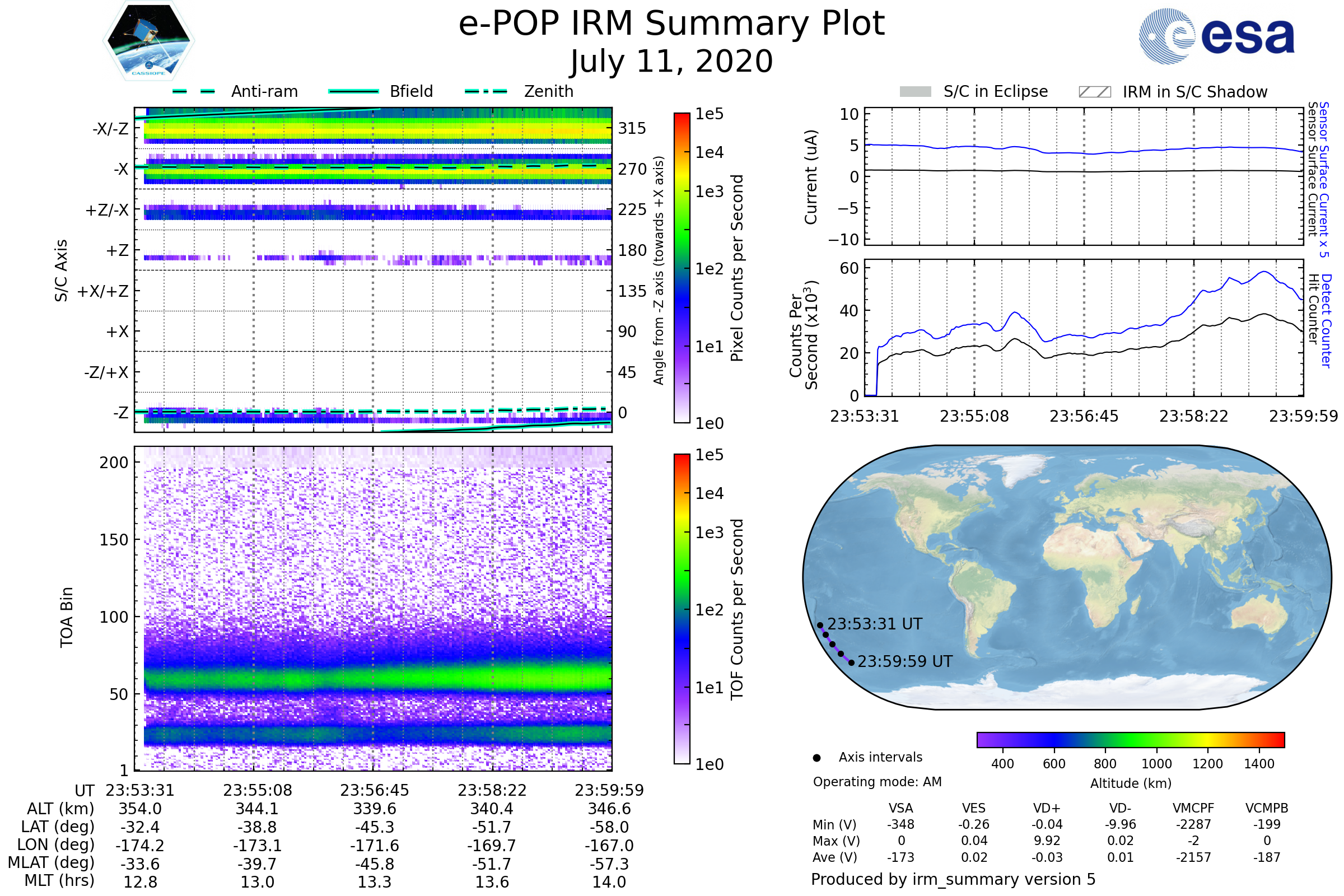
Task: Click the Pixel Counts per Second colorbar
Action: (x=682, y=268)
